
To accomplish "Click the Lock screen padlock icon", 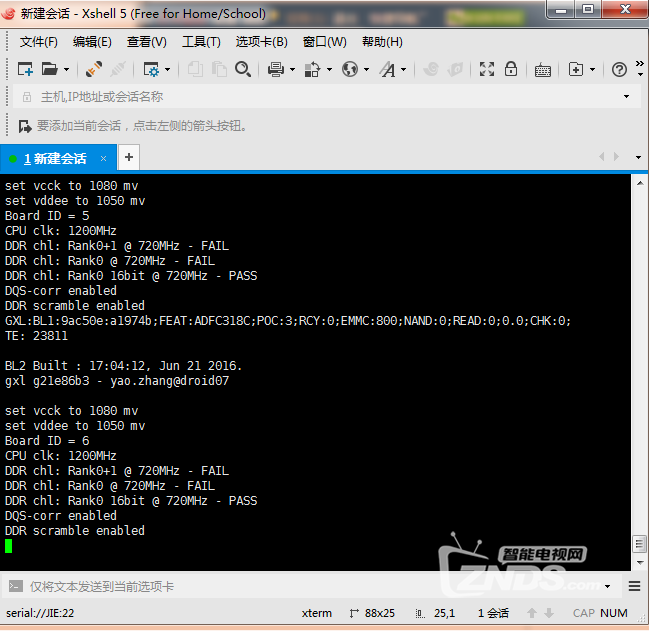I will click(x=511, y=69).
